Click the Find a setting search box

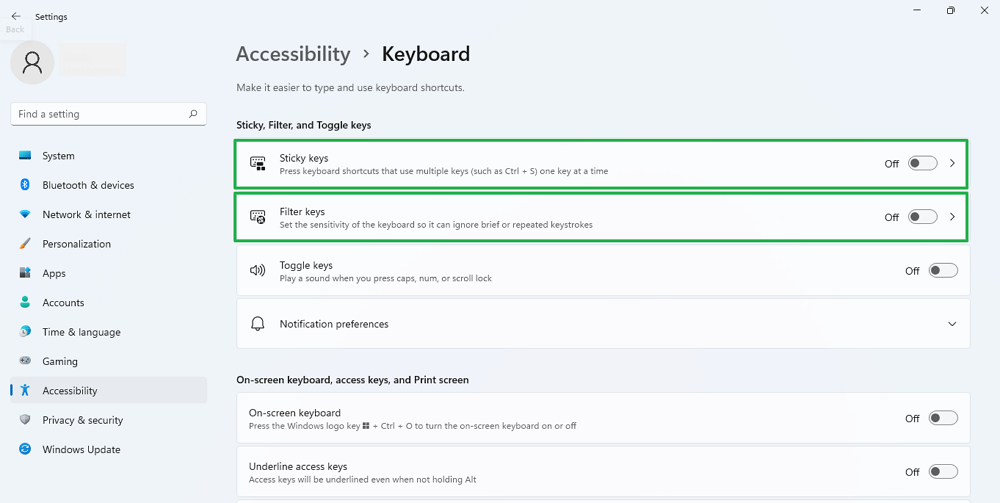pos(108,114)
